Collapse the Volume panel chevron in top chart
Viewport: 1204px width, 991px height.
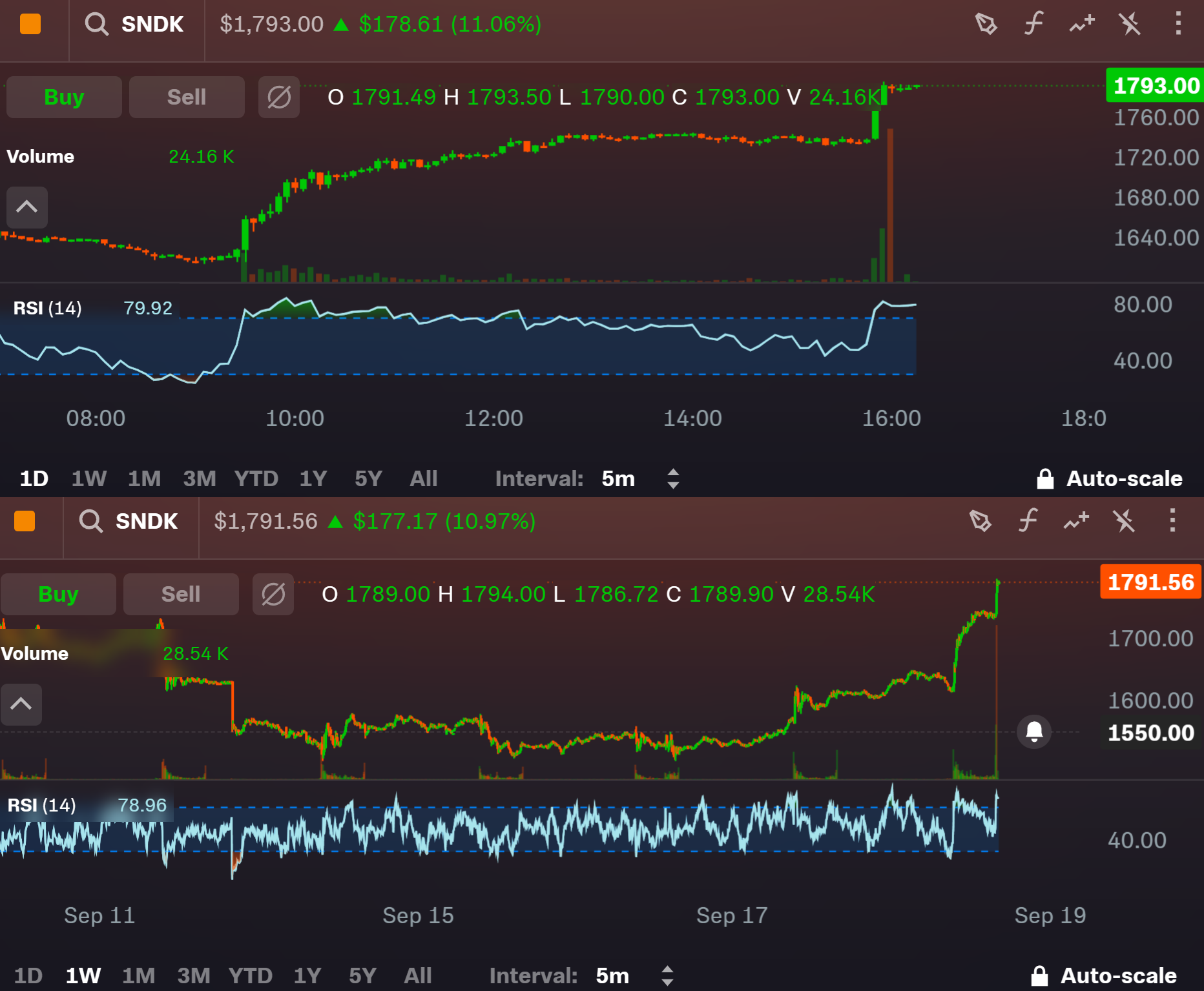tap(27, 207)
